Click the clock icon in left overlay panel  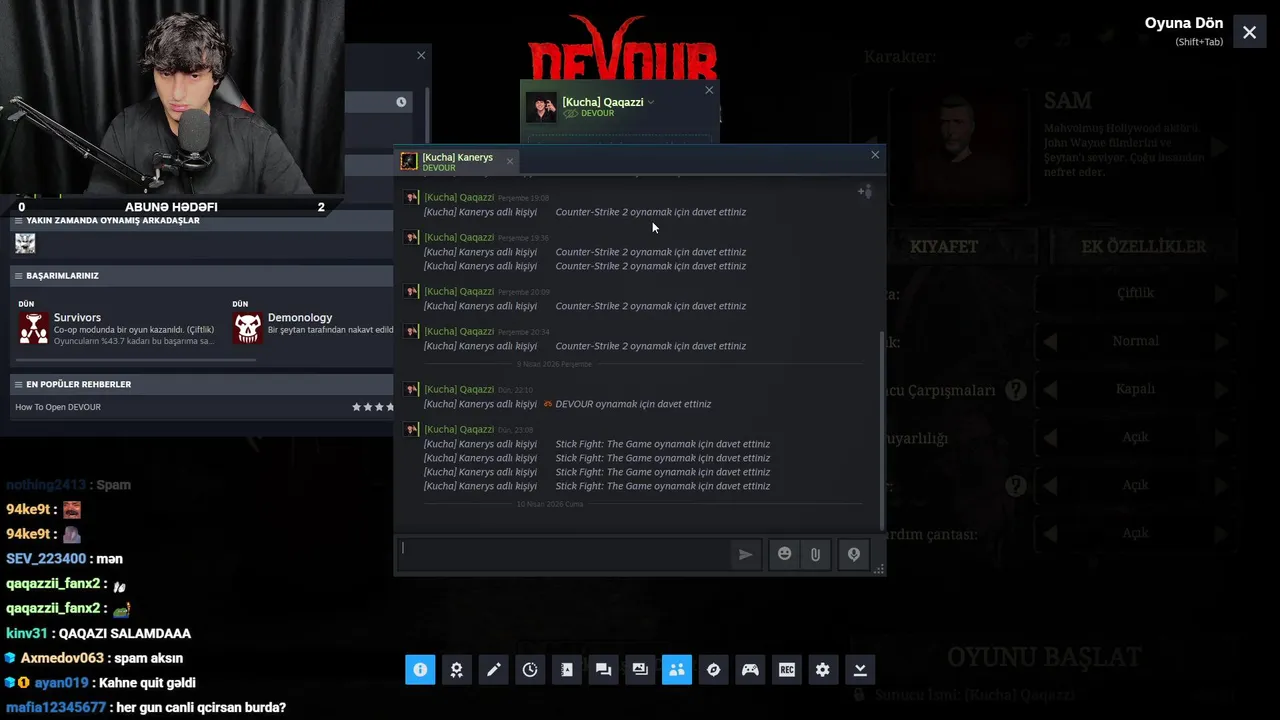[x=401, y=102]
